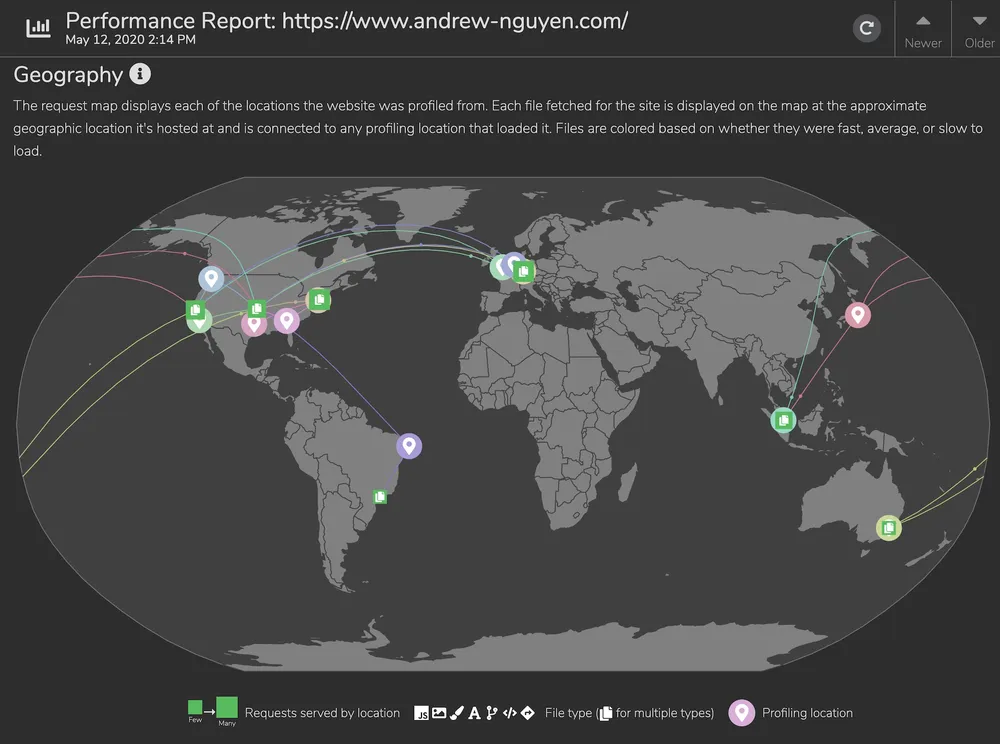
Task: Select the green file marker in central US
Action: (x=256, y=309)
